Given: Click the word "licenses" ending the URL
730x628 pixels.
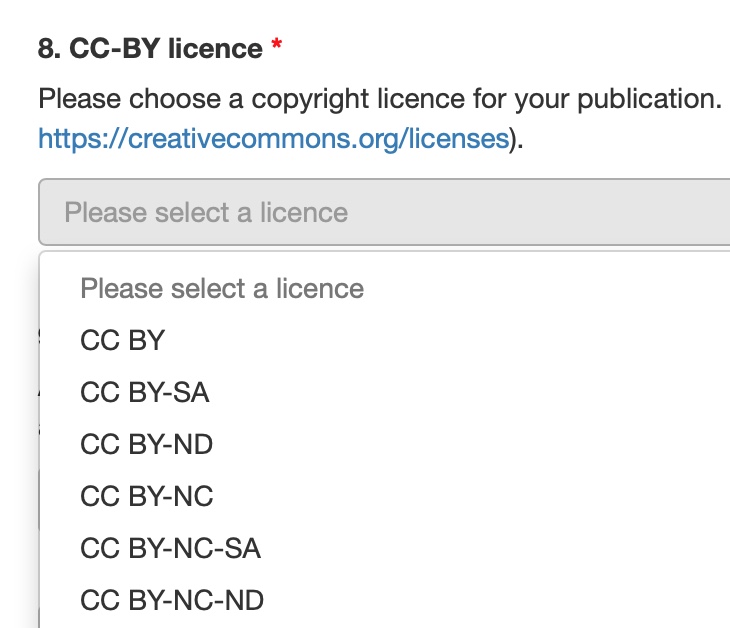Looking at the screenshot, I should click(457, 138).
